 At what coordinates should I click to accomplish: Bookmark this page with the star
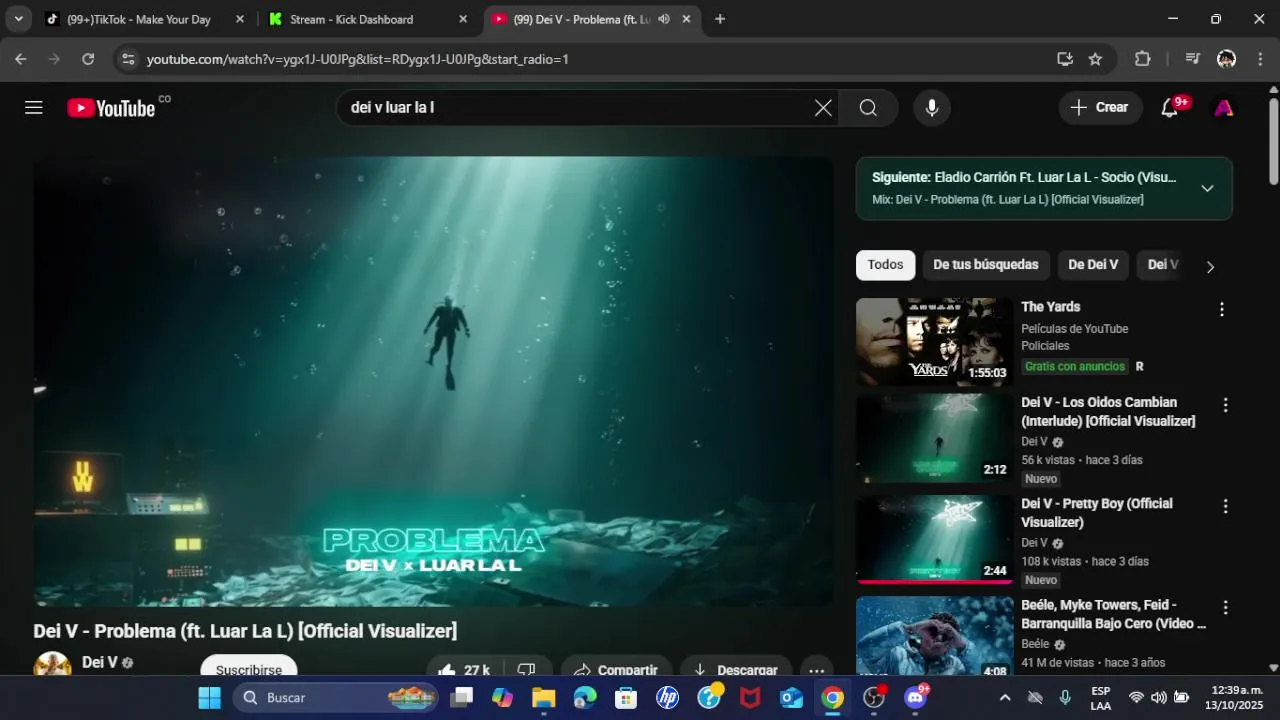[x=1095, y=59]
